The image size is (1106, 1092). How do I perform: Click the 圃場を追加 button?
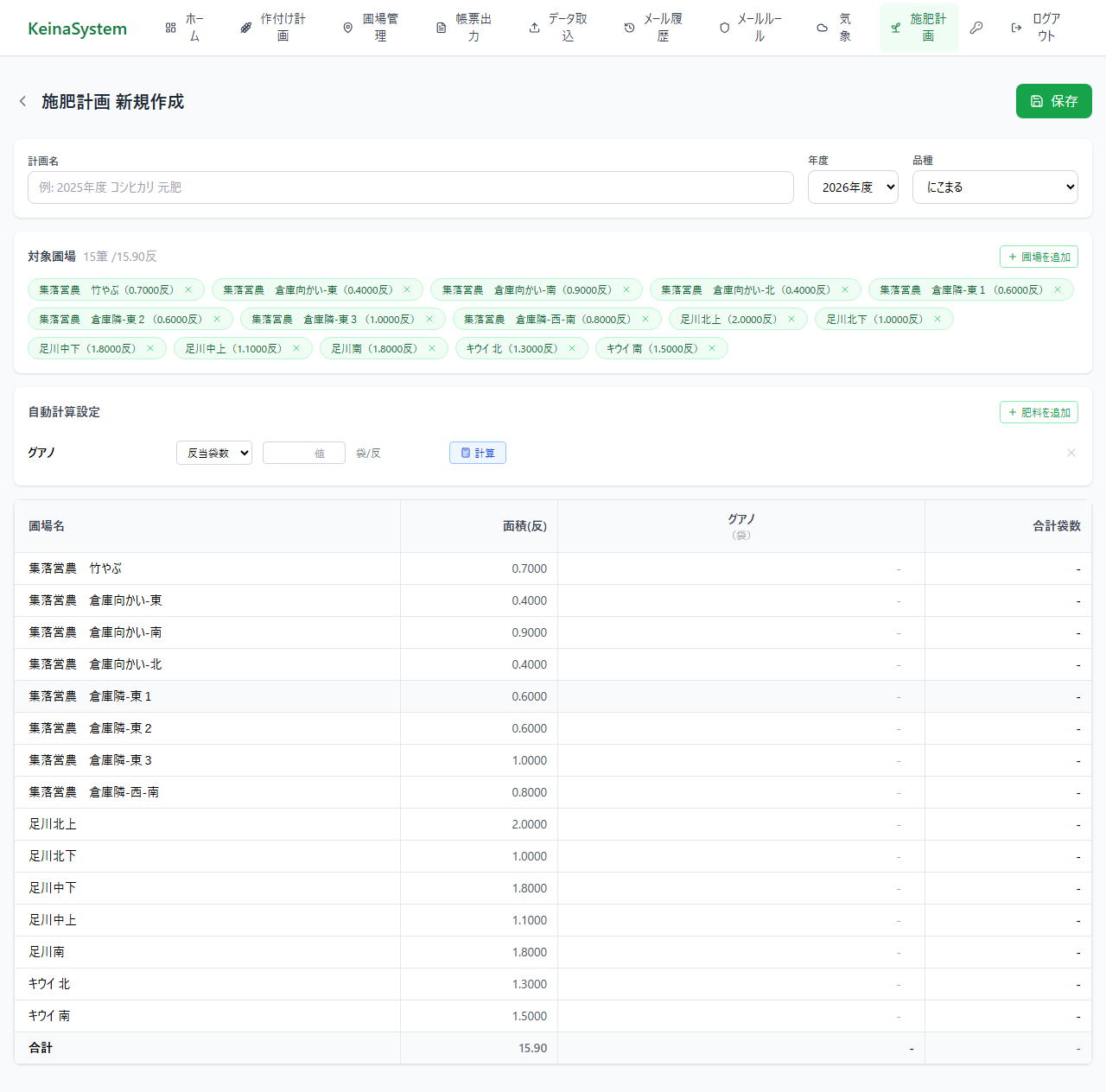(1039, 257)
